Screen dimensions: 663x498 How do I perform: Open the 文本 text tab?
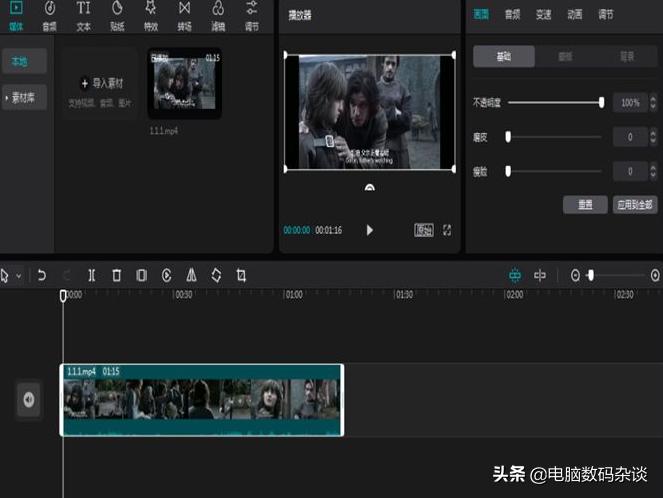coord(83,16)
